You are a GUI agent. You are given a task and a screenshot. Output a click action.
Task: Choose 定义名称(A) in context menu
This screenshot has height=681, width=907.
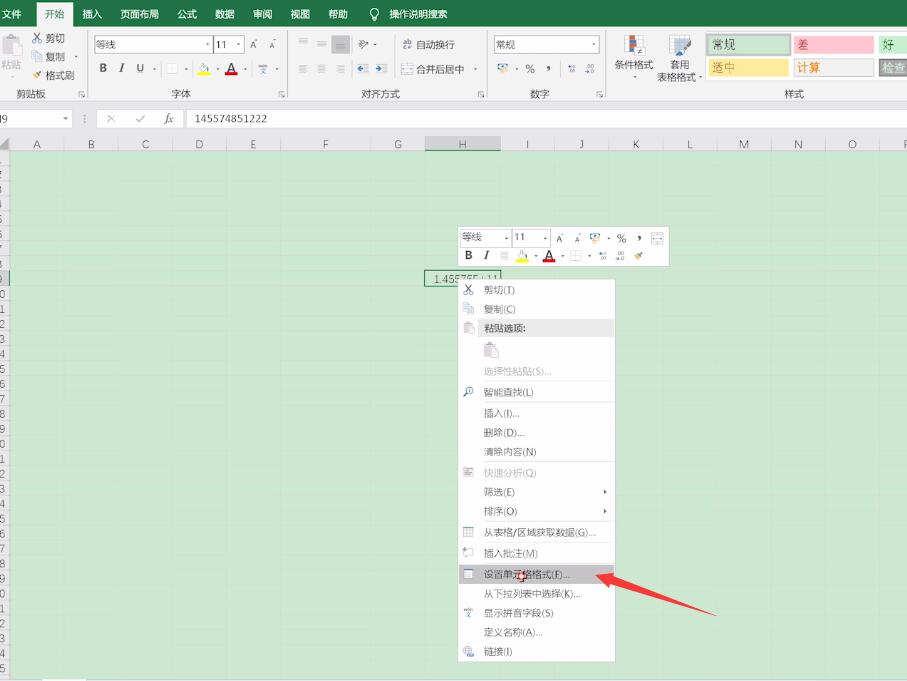(536, 632)
